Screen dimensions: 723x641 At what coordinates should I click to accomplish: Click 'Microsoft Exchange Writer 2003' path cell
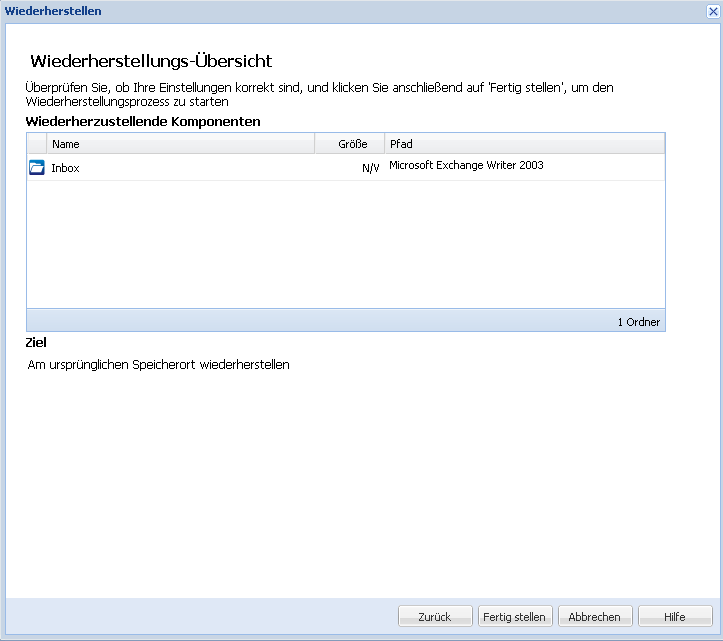(466, 165)
